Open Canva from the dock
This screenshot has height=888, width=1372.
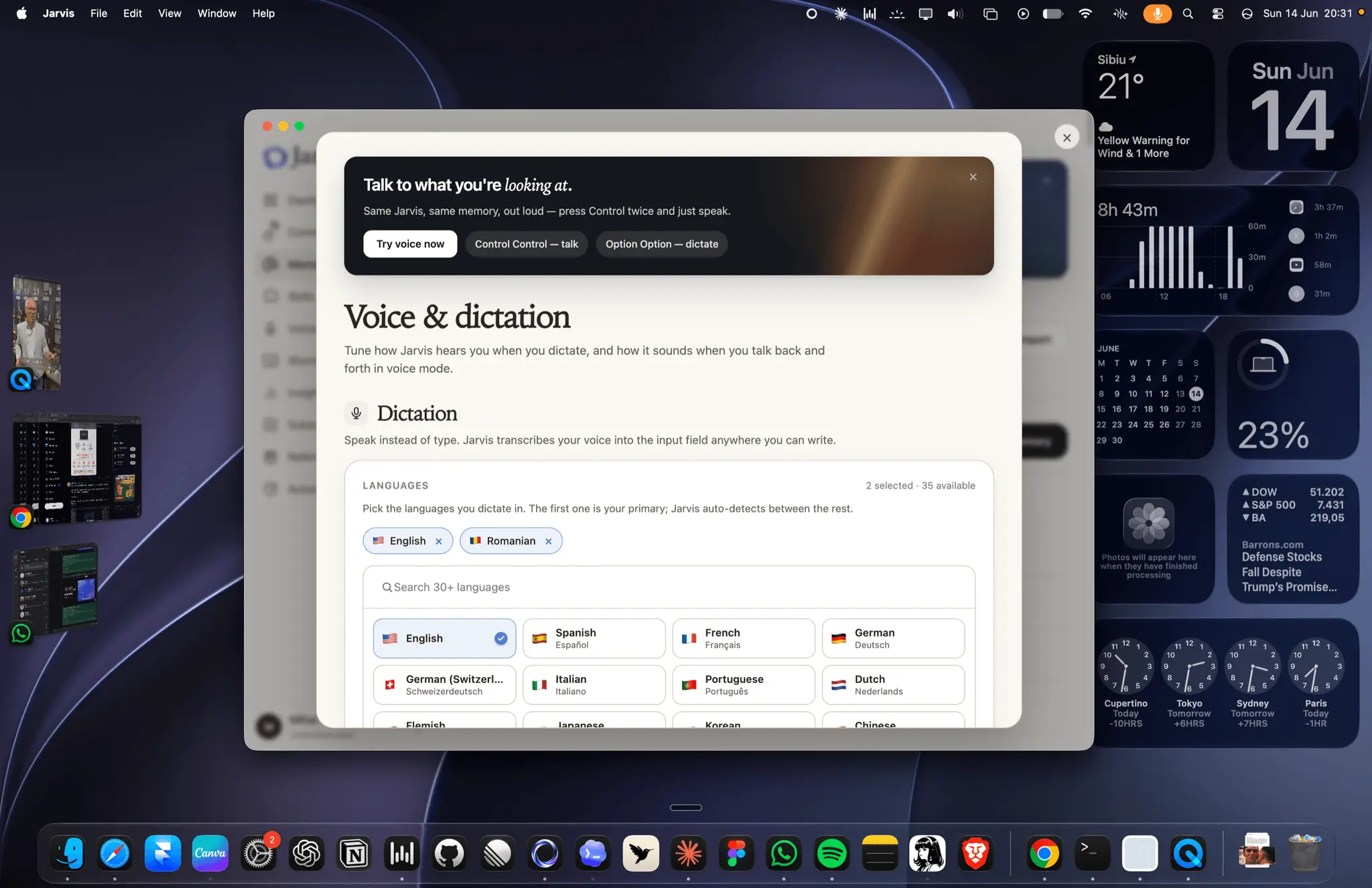click(x=210, y=853)
